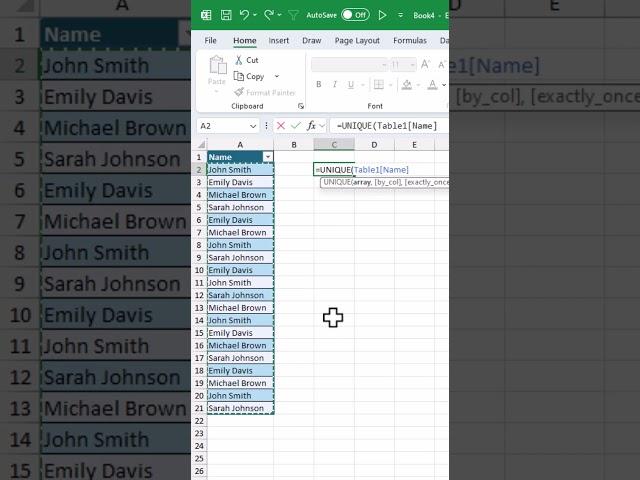Open Insert Function via fx icon

[x=312, y=126]
